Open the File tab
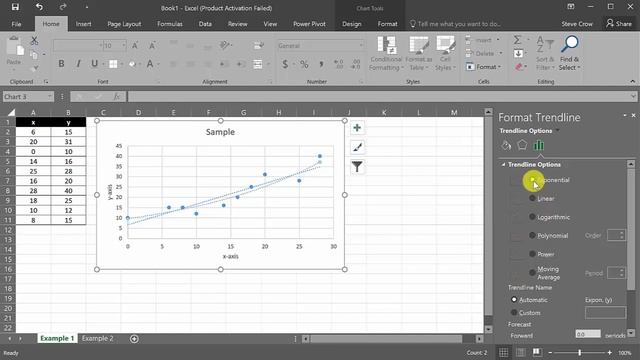The height and width of the screenshot is (360, 640). tap(16, 24)
